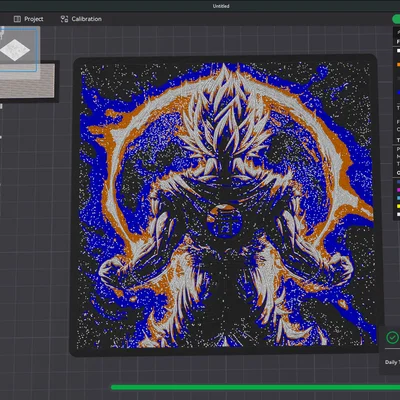Screen dimensions: 400x400
Task: Pick the magenta color swatch
Action: pyautogui.click(x=398, y=190)
